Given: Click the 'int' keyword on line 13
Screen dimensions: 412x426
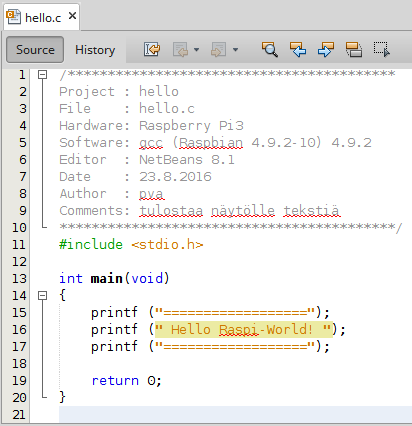Looking at the screenshot, I should pos(71,278).
